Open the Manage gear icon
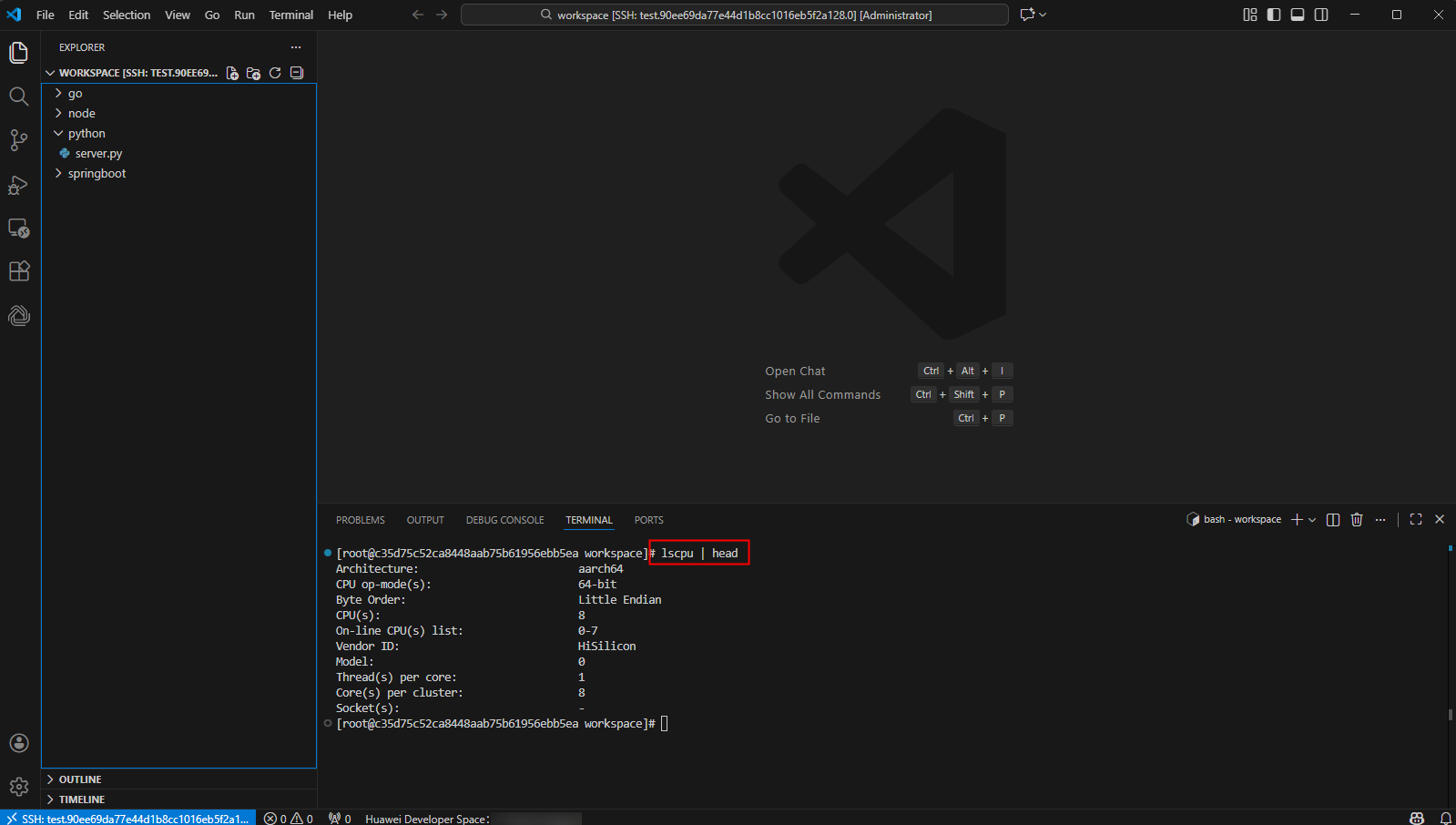This screenshot has width=1456, height=825. tap(19, 787)
